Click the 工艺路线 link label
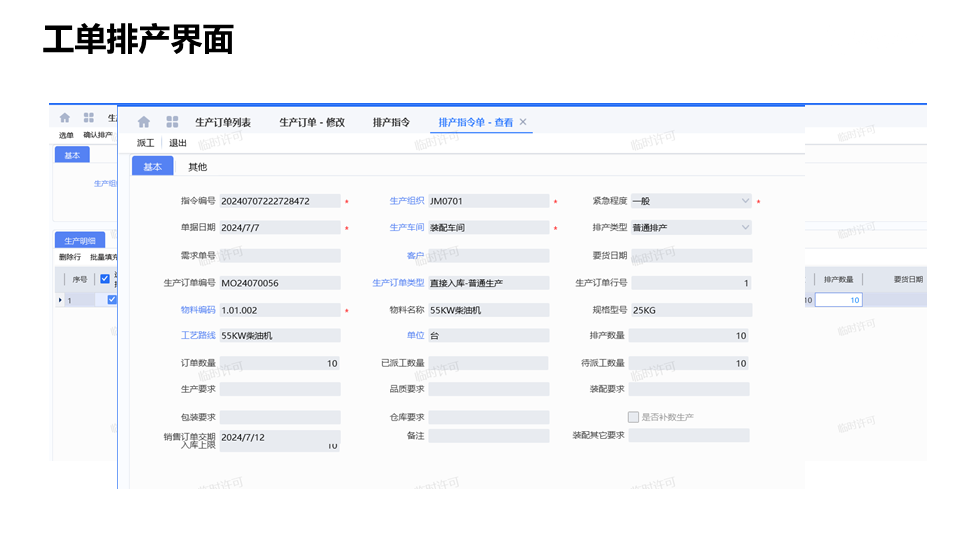The width and height of the screenshot is (960, 540). [198, 336]
